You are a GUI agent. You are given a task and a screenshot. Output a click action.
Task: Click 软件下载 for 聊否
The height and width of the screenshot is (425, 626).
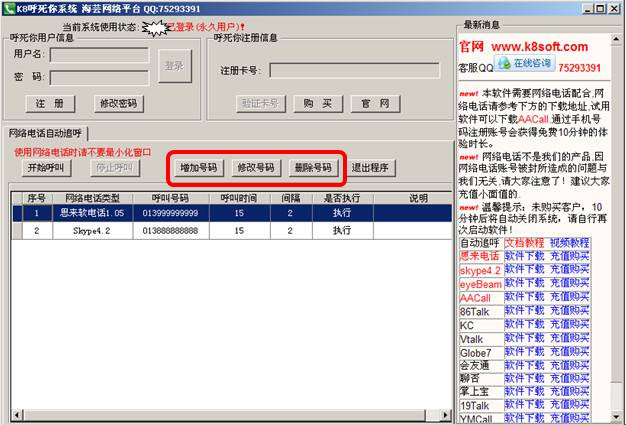pos(524,378)
